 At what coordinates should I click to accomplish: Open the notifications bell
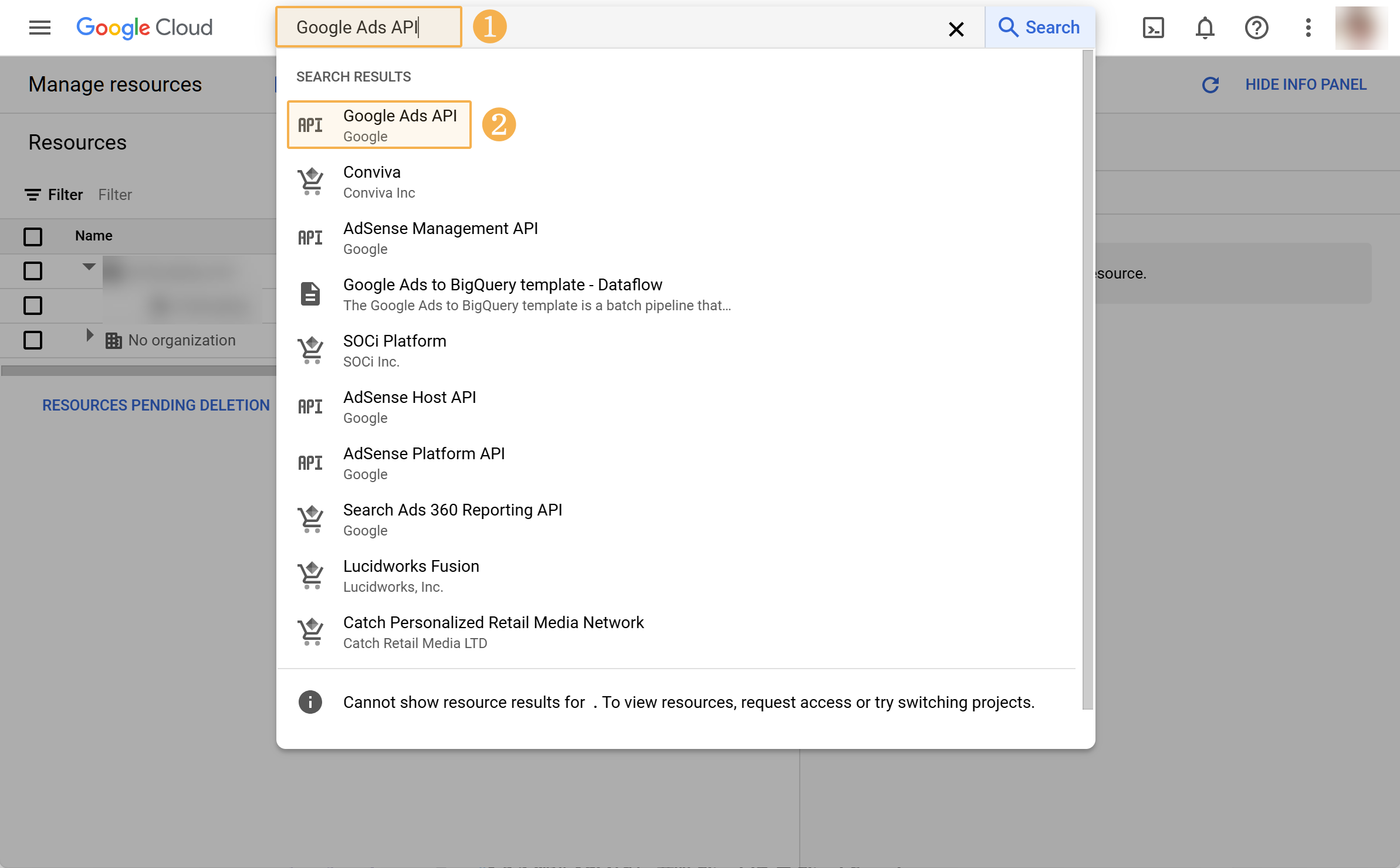click(x=1205, y=28)
